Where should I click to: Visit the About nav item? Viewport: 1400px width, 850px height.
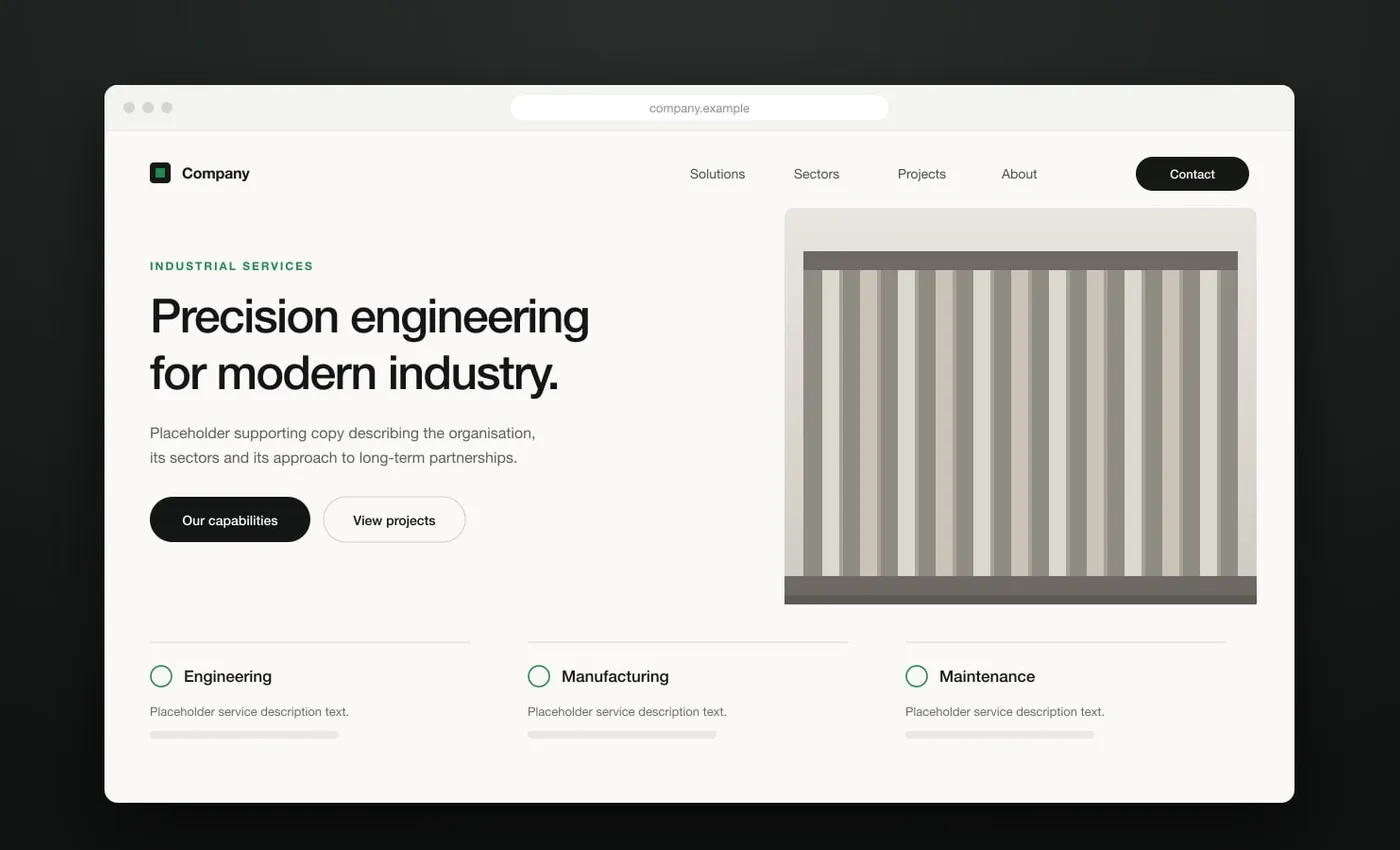click(x=1019, y=174)
